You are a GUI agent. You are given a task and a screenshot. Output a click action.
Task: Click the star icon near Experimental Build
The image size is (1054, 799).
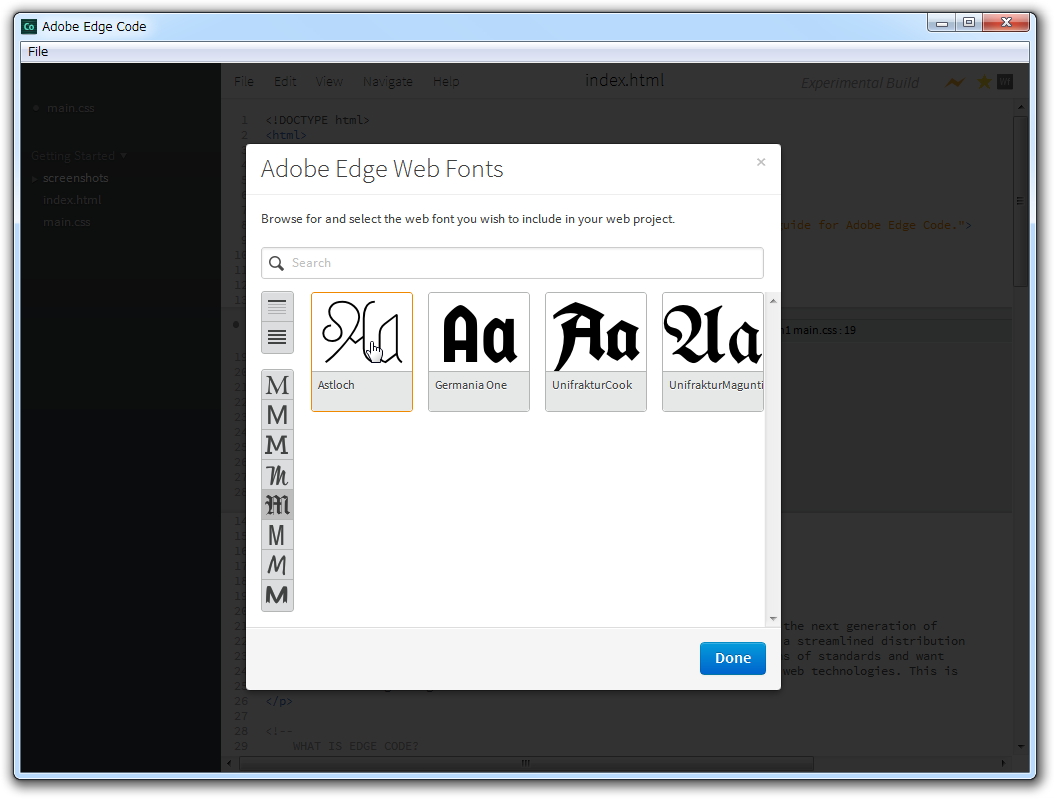[x=982, y=82]
